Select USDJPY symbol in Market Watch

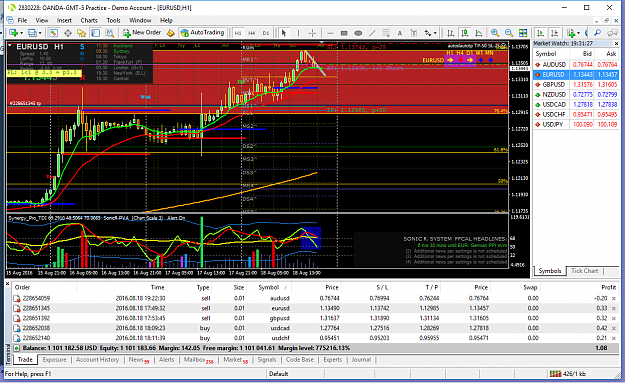click(553, 124)
